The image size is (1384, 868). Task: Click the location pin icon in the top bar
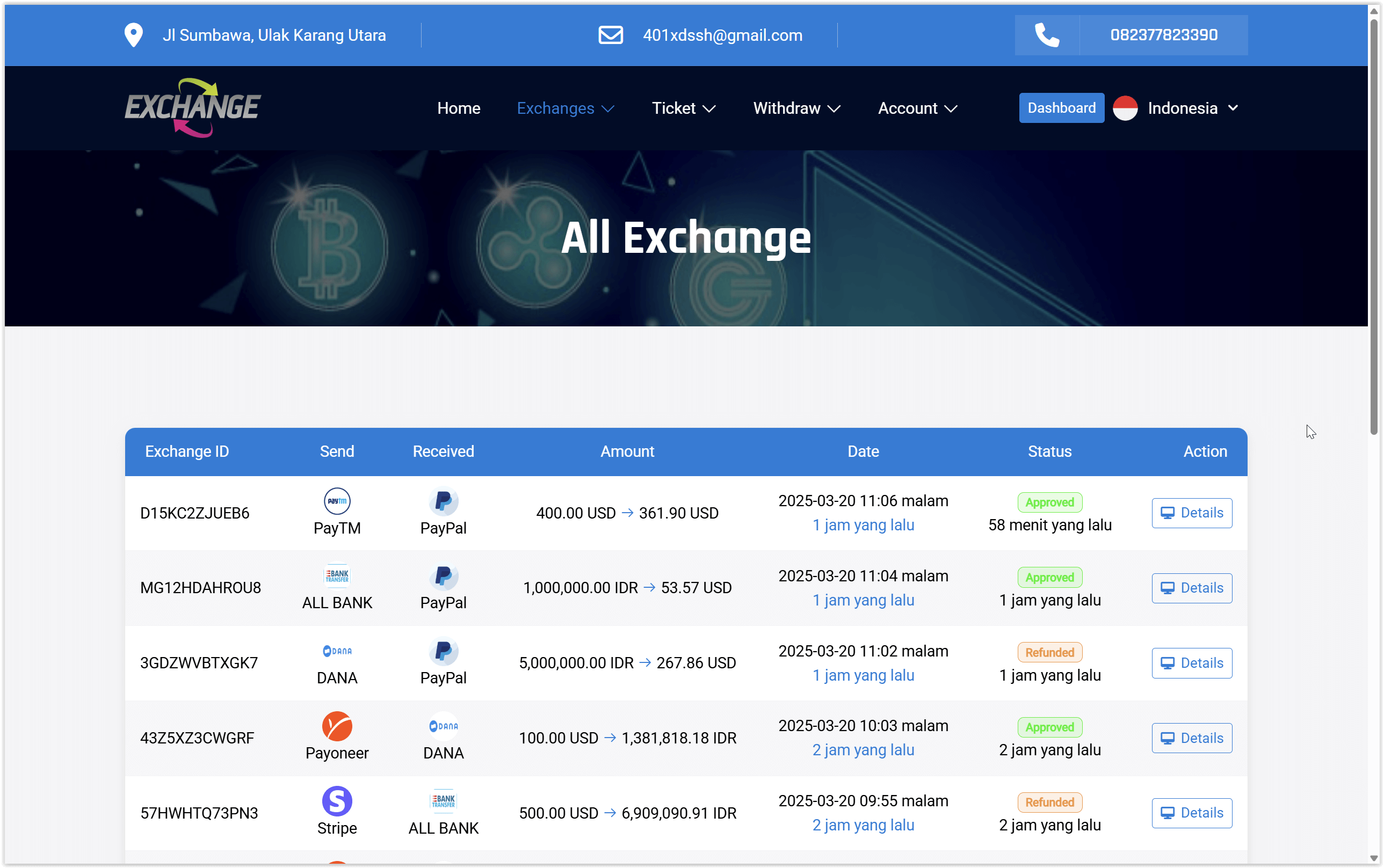133,34
